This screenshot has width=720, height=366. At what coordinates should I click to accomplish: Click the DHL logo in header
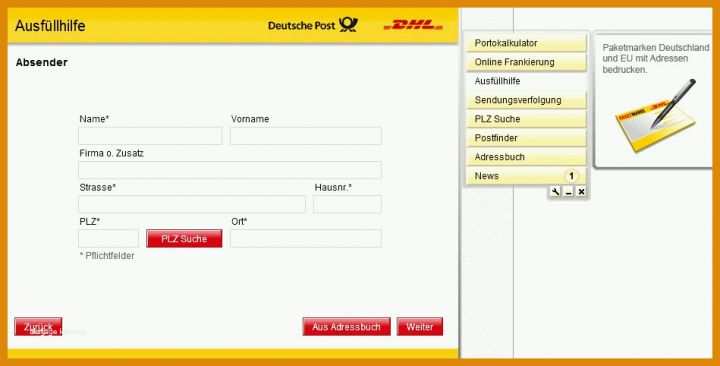click(x=413, y=25)
